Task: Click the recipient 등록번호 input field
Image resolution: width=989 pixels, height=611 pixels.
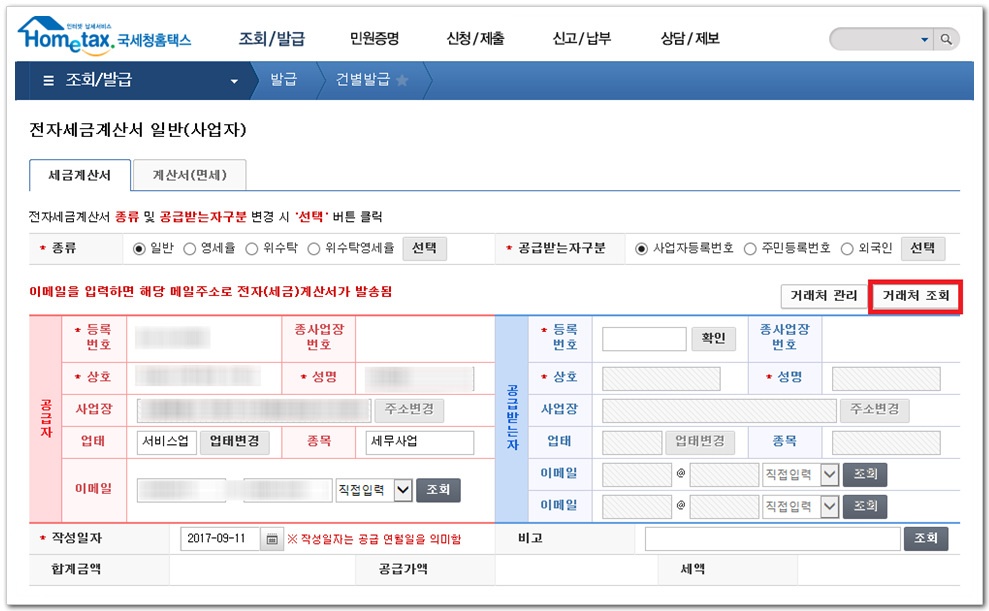Action: coord(645,338)
